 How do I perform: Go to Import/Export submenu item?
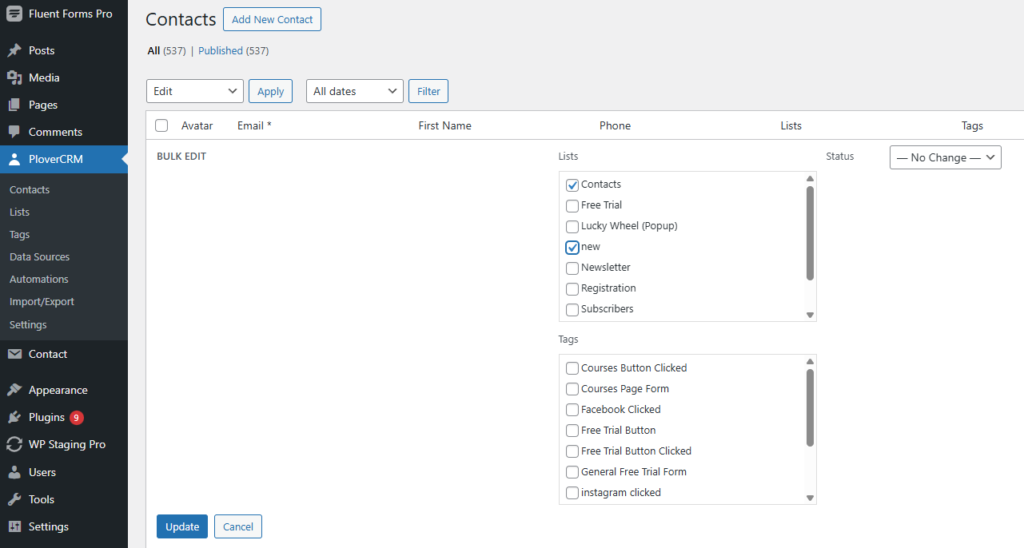point(42,302)
